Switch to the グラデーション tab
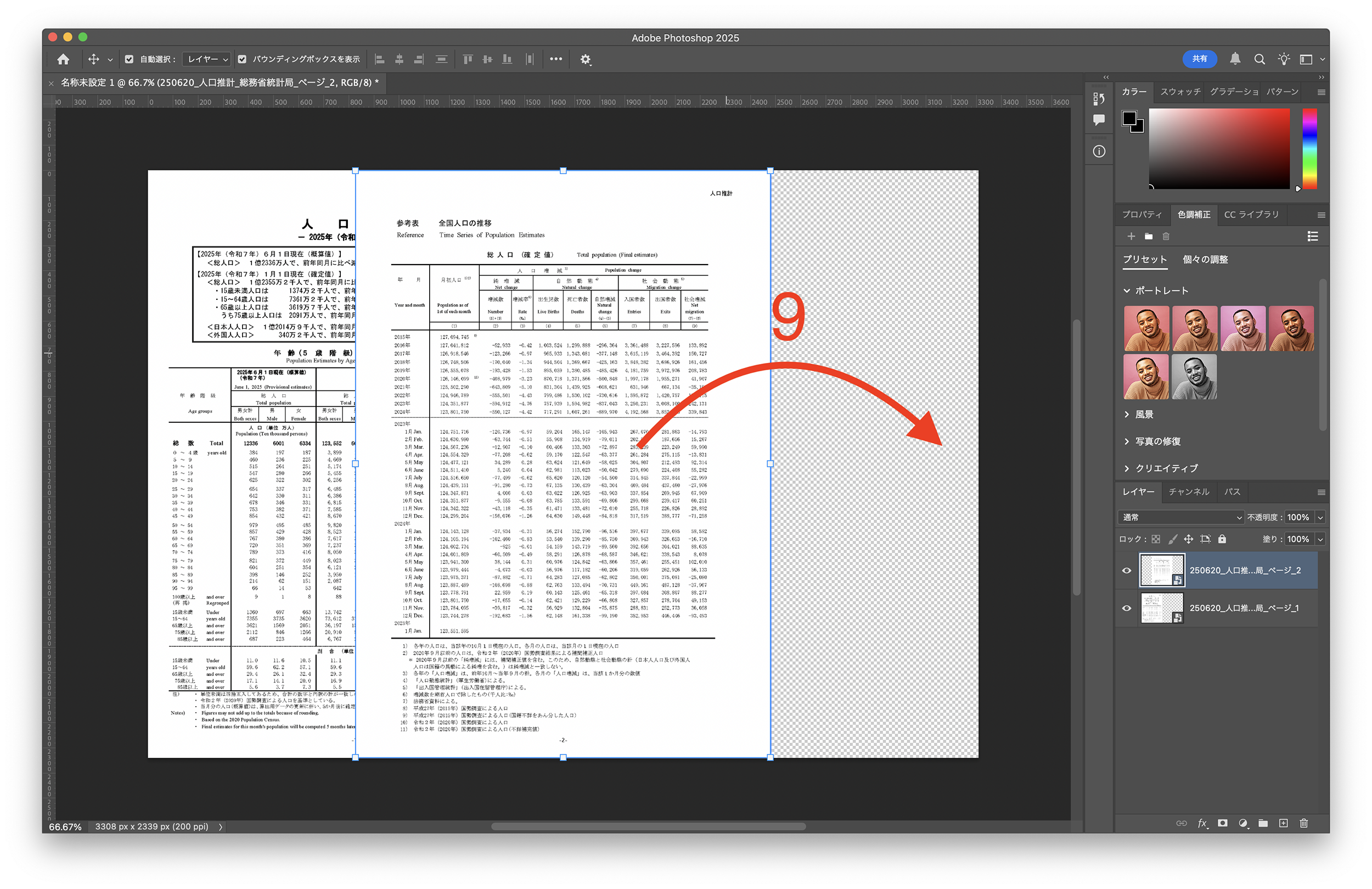The image size is (1372, 889). pyautogui.click(x=1234, y=92)
